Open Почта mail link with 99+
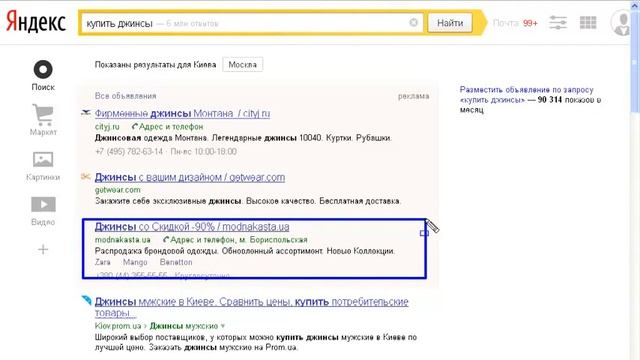 pos(515,23)
